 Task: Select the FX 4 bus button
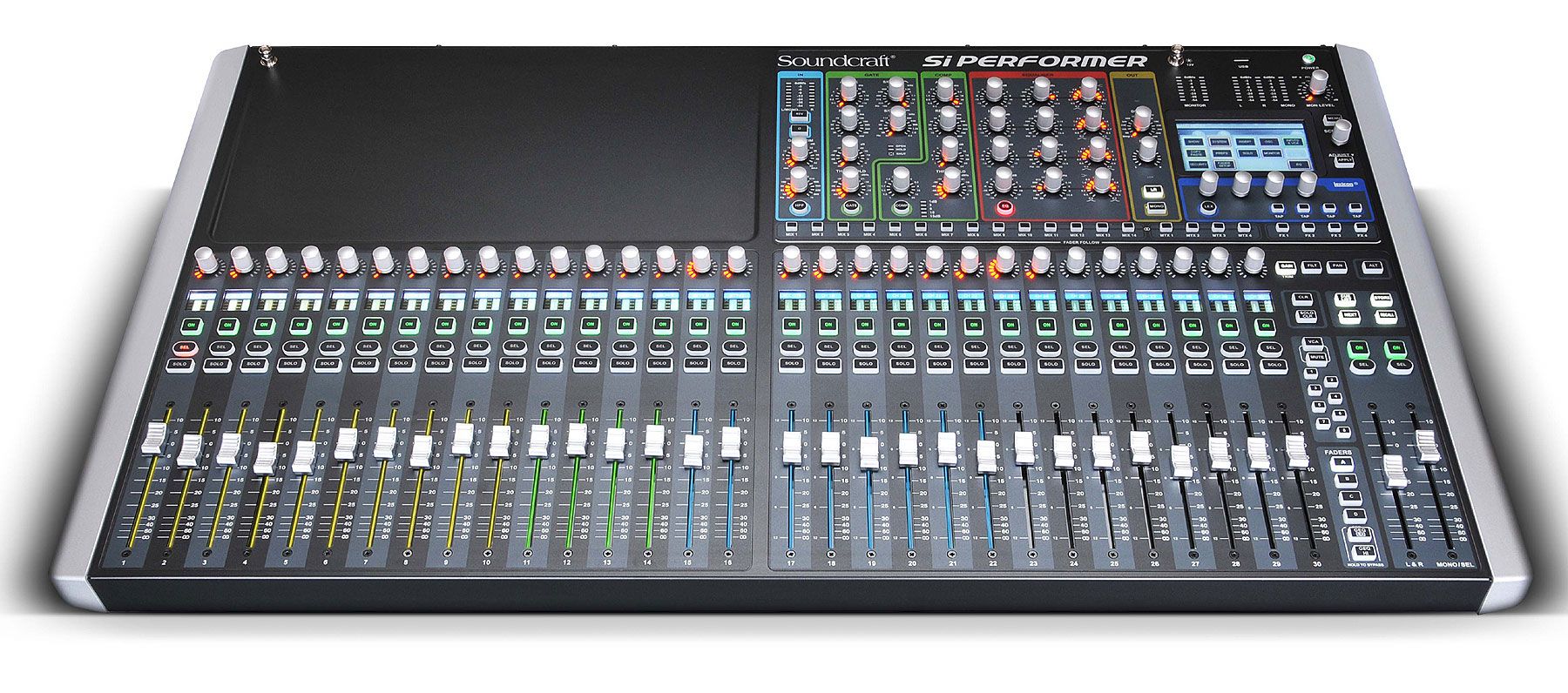(1361, 227)
